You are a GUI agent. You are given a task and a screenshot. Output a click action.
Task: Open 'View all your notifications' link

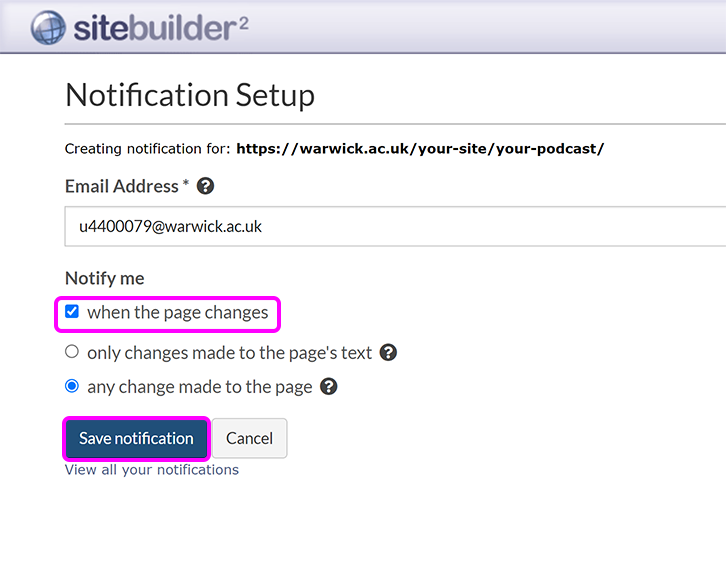pos(152,470)
